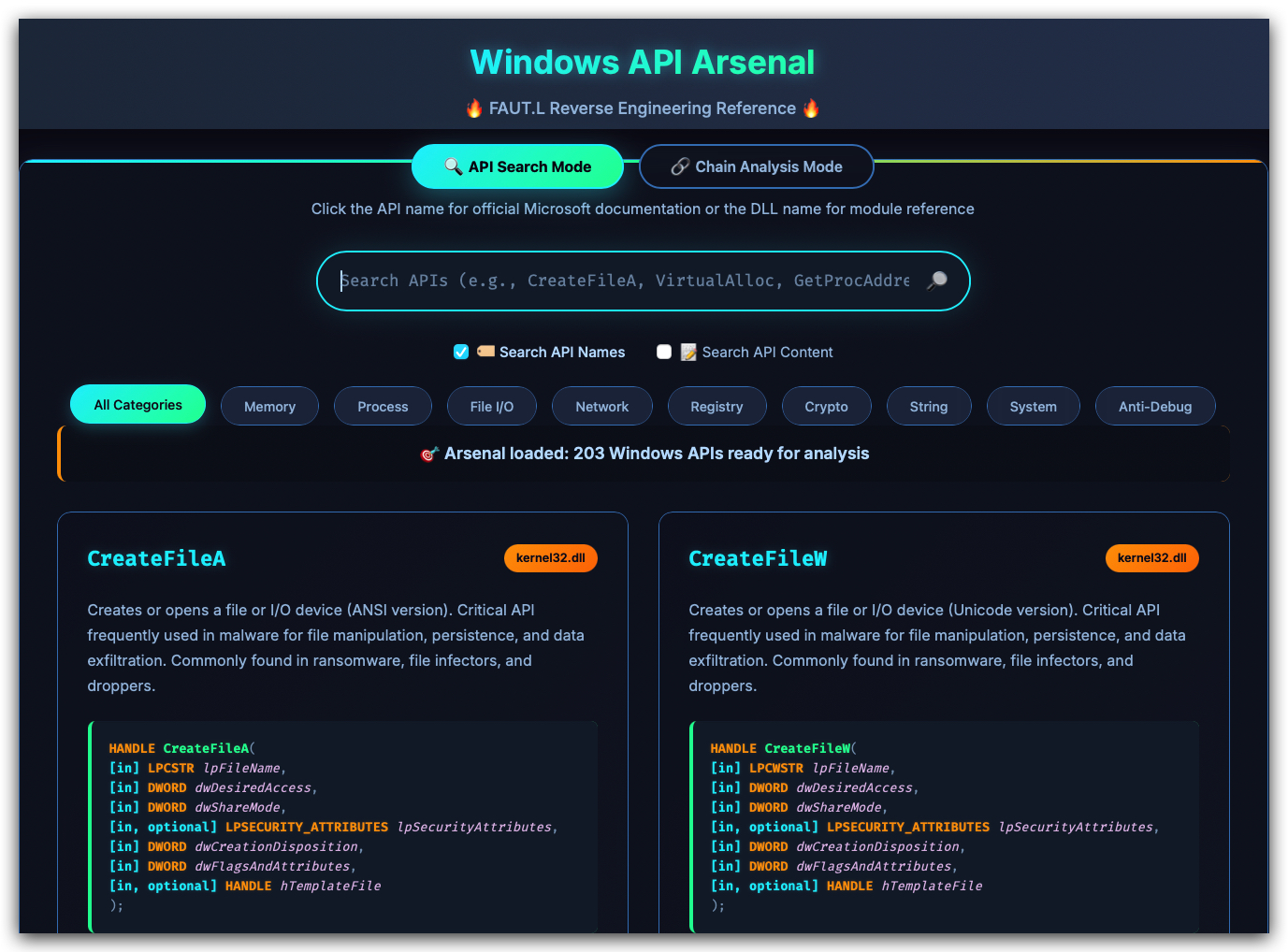
Task: Filter by the Memory category
Action: point(269,406)
